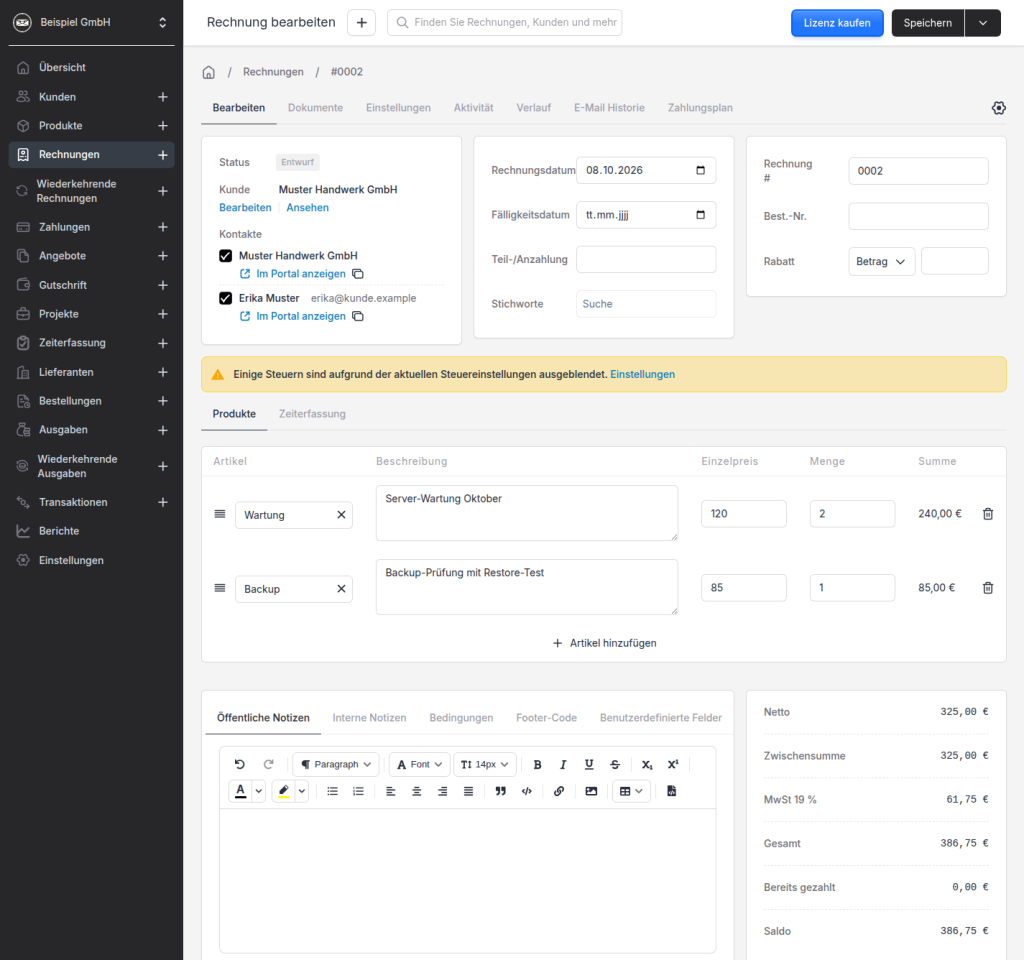
Task: Open the Font family dropdown
Action: tap(419, 764)
